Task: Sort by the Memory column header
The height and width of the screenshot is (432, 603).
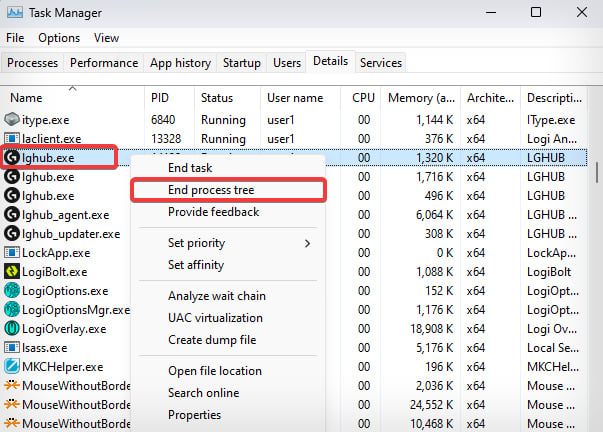Action: [421, 98]
